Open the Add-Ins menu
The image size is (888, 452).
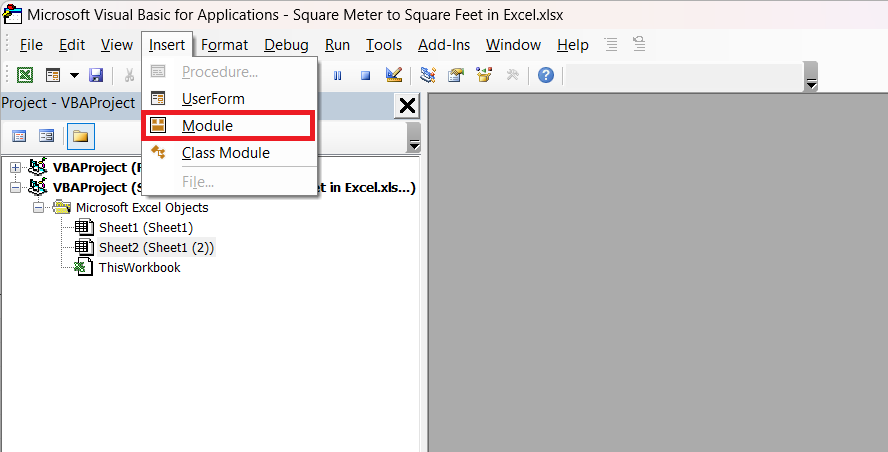444,45
